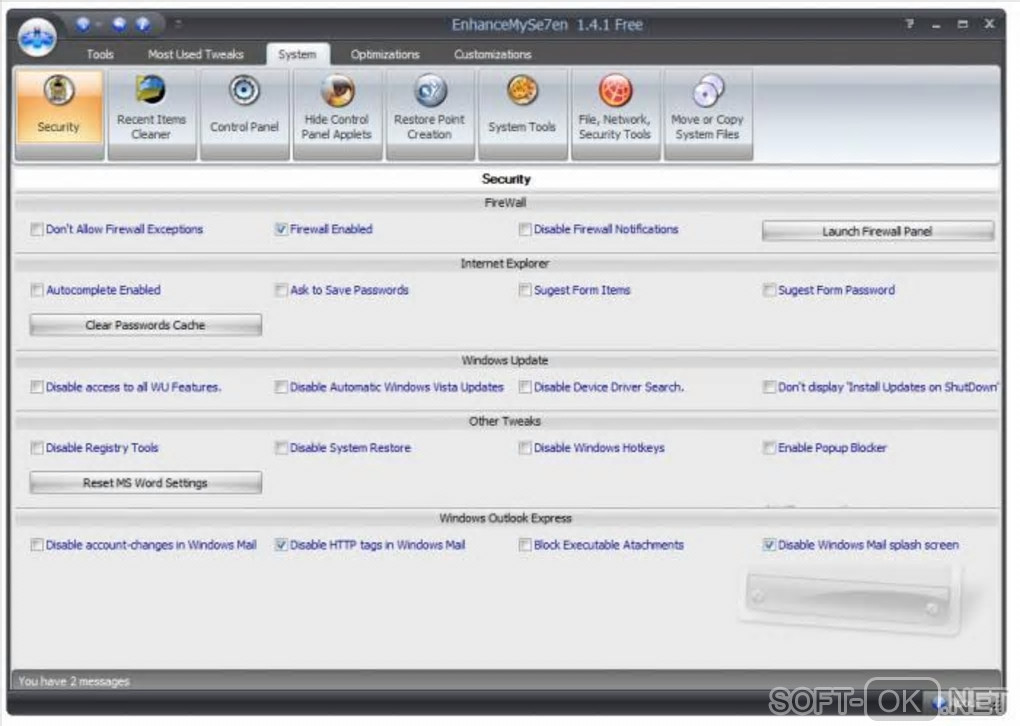Switch to the Most Used Tweaks tab
1020x726 pixels.
(196, 54)
